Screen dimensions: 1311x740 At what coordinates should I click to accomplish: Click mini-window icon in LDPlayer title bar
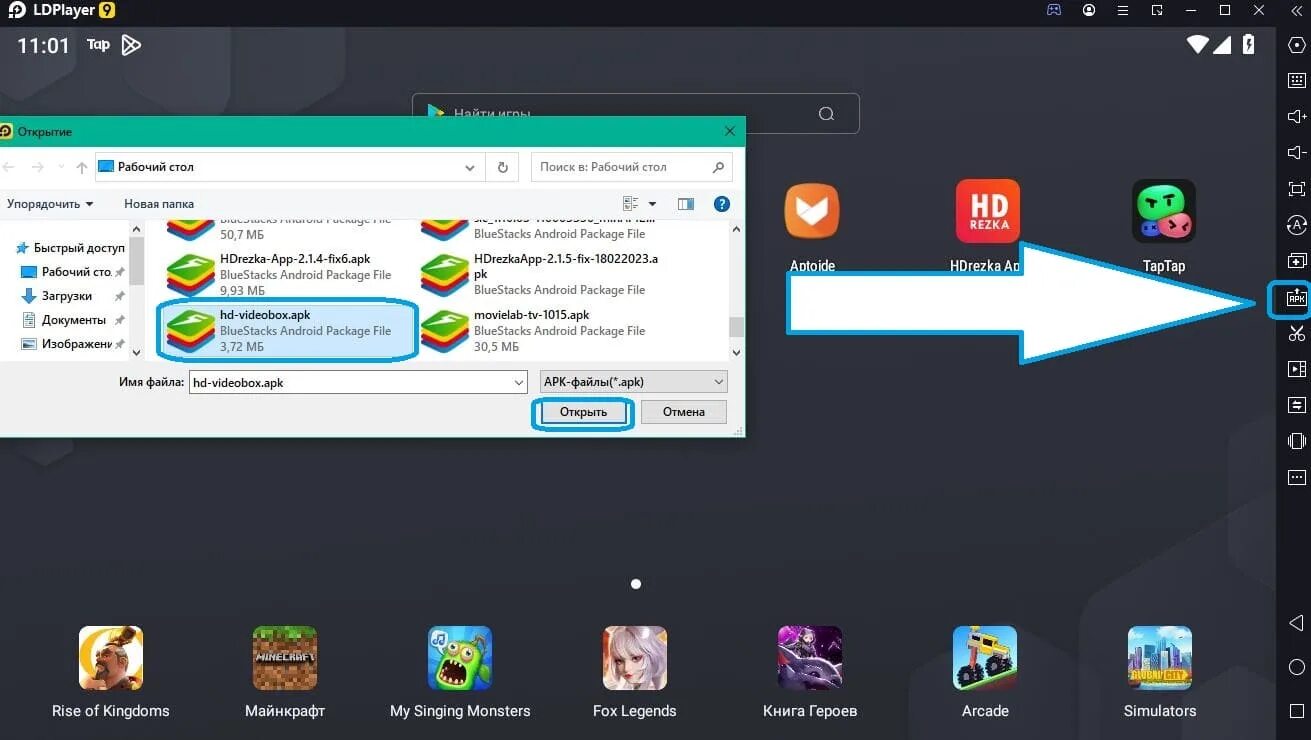pyautogui.click(x=1157, y=10)
